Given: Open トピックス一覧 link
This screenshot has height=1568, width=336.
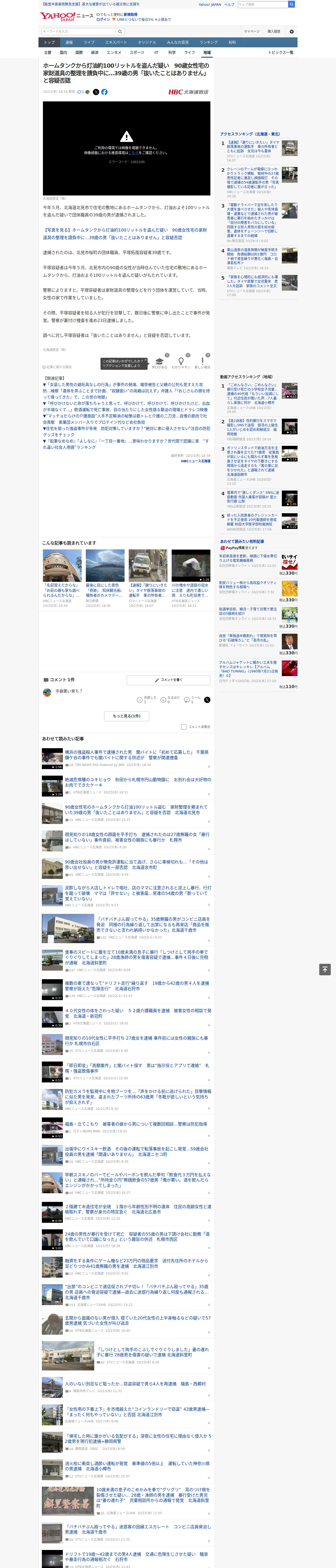Looking at the screenshot, I should tap(281, 52).
